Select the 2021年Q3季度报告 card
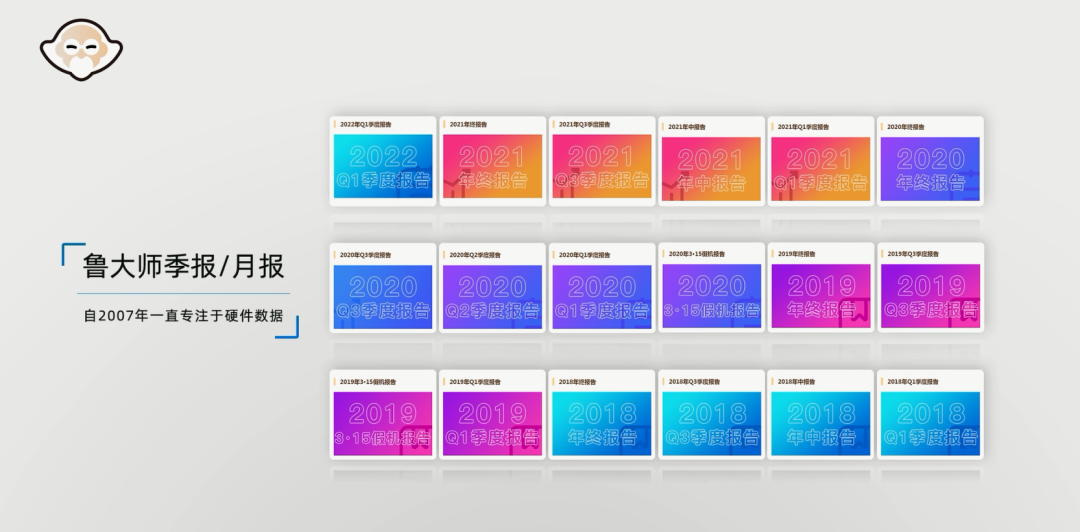This screenshot has height=532, width=1080. [x=602, y=161]
